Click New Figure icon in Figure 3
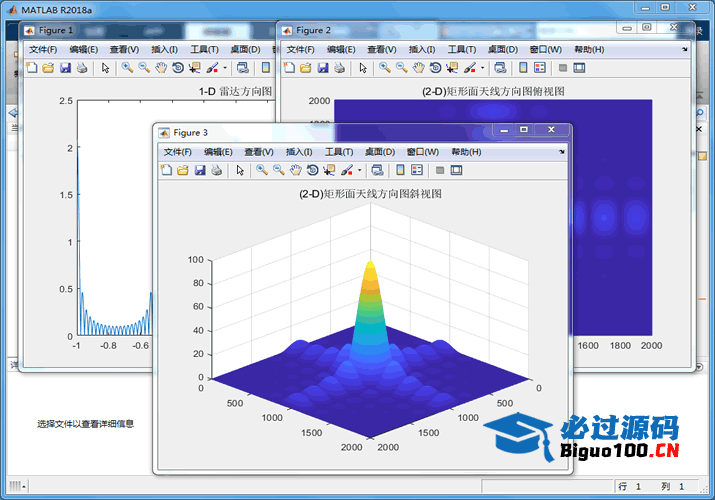This screenshot has height=500, width=715. 166,170
